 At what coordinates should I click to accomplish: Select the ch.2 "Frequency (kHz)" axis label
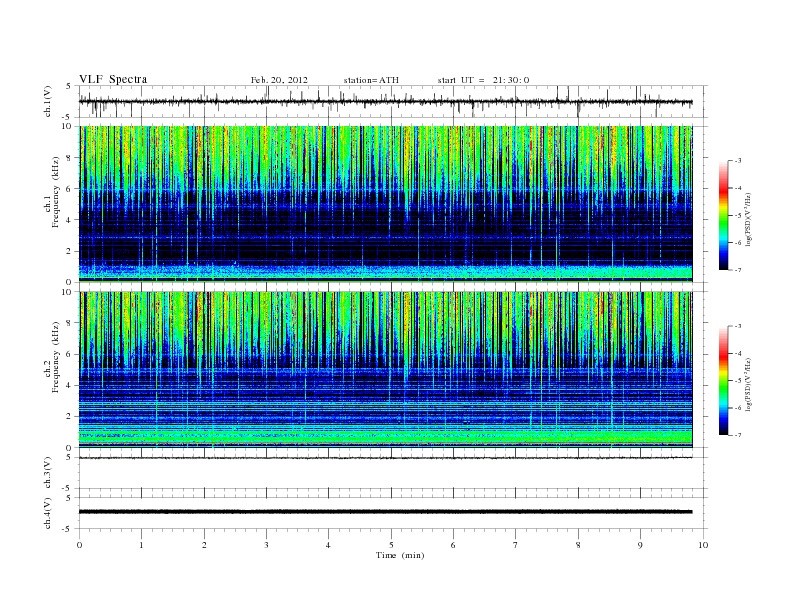point(56,358)
